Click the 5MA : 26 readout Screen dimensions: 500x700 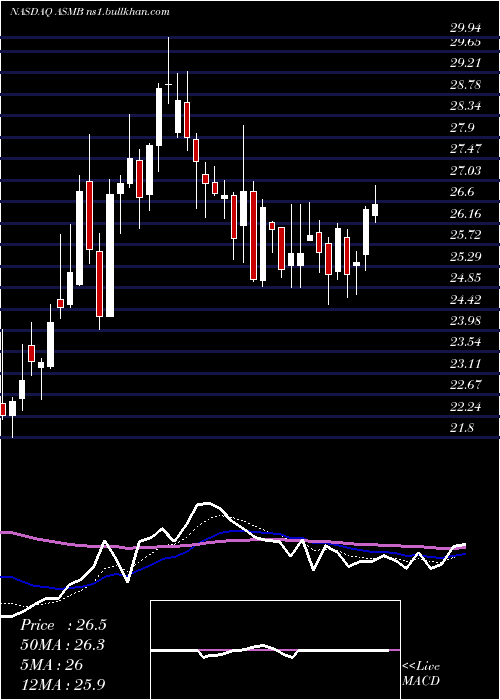click(x=51, y=665)
